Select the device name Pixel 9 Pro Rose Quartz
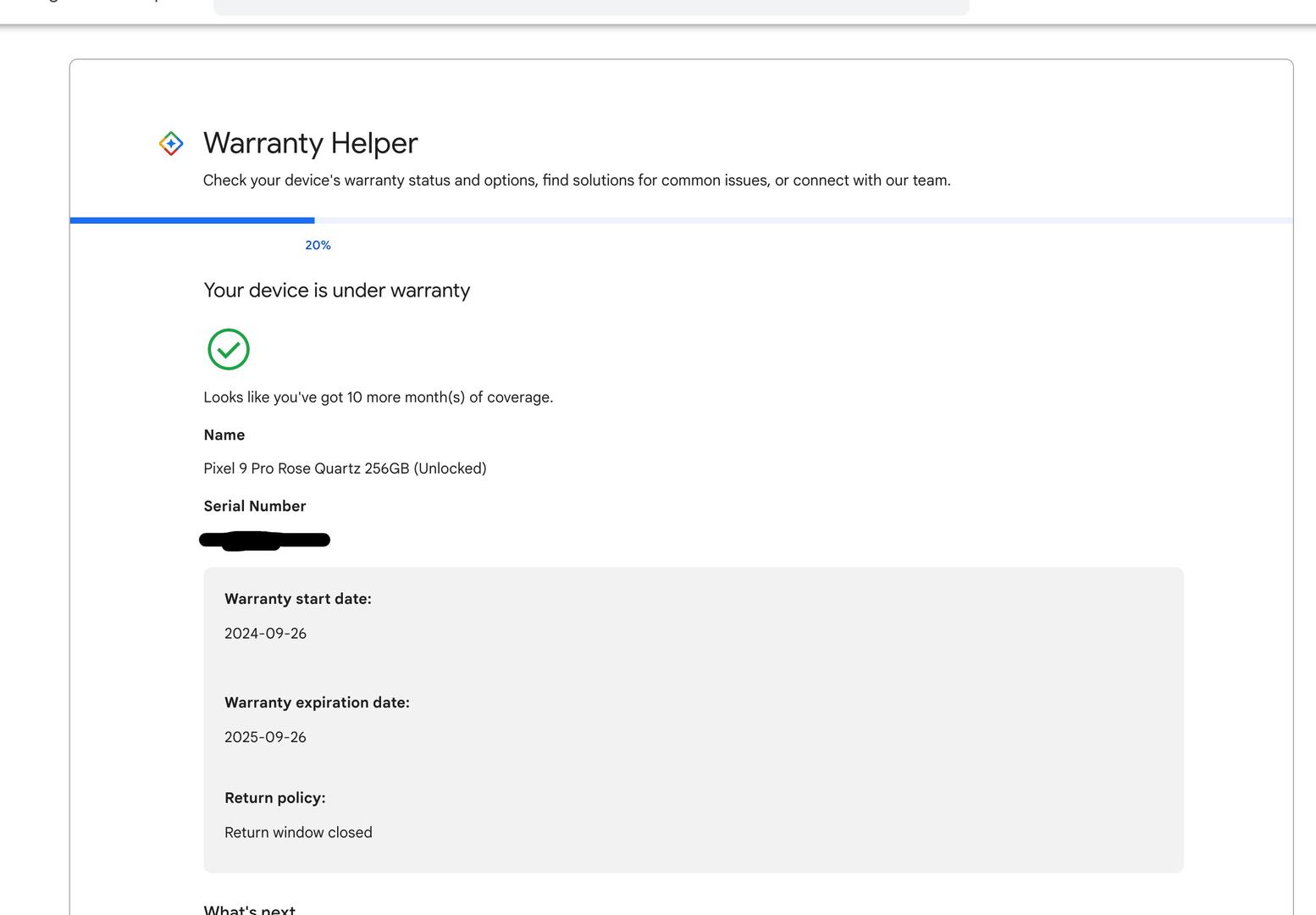The image size is (1316, 915). [x=345, y=469]
